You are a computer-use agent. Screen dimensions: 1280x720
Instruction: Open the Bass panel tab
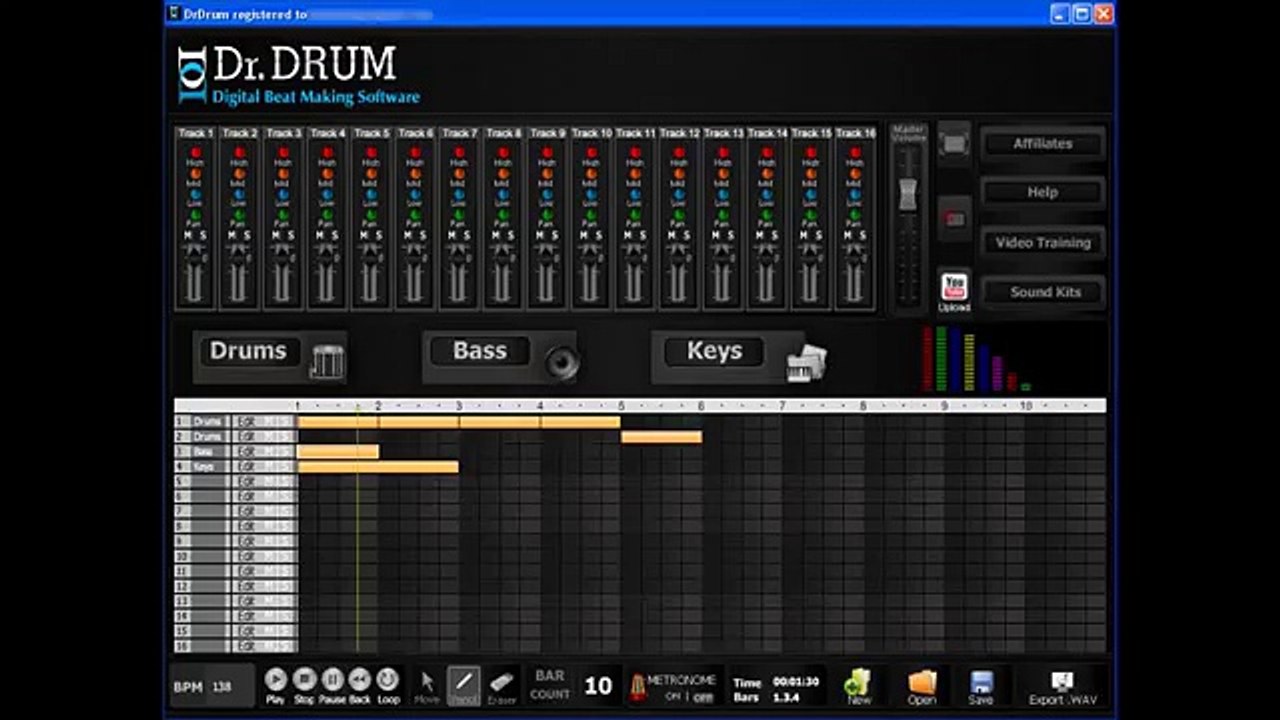[480, 351]
